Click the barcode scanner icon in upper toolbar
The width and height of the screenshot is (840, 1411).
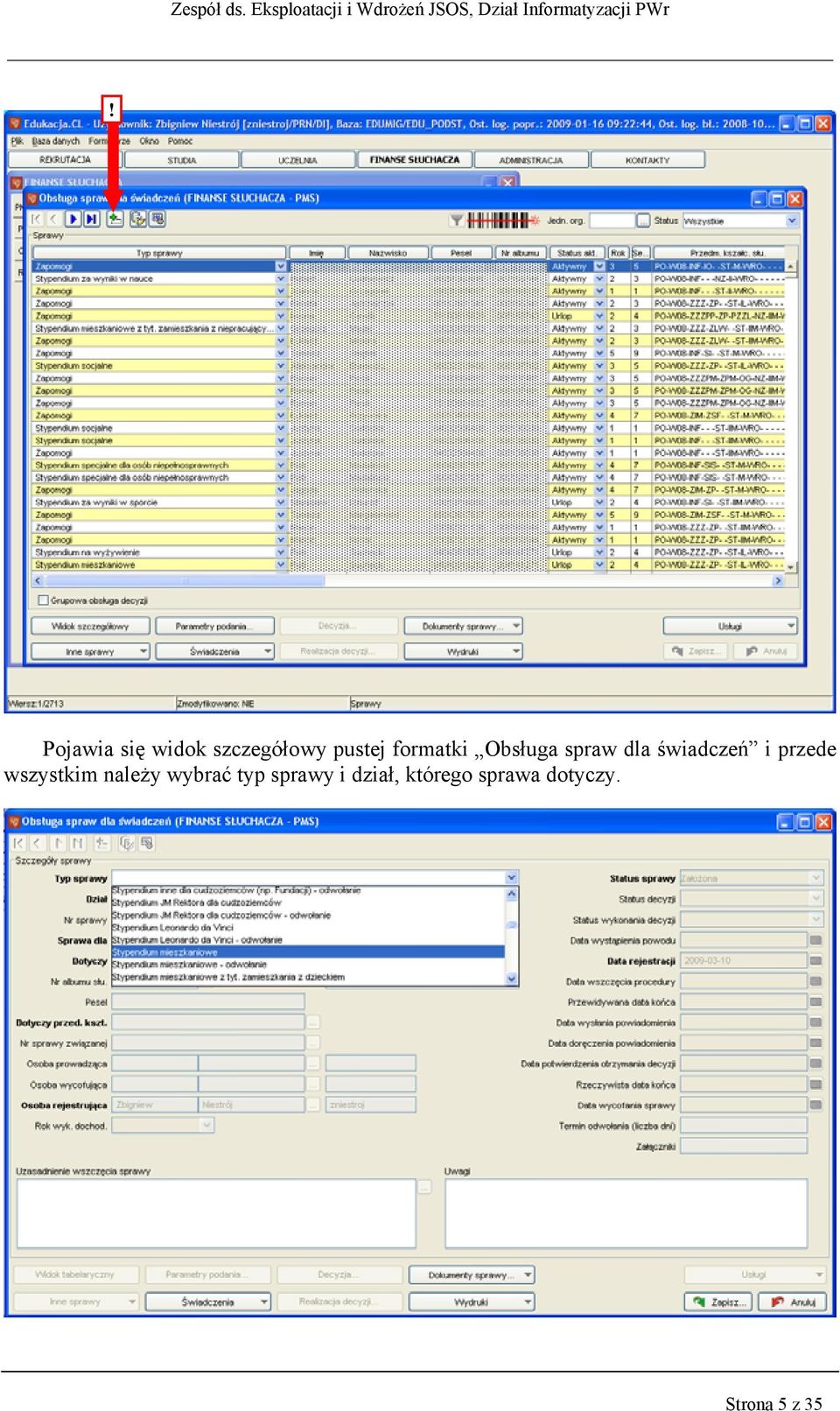(503, 220)
